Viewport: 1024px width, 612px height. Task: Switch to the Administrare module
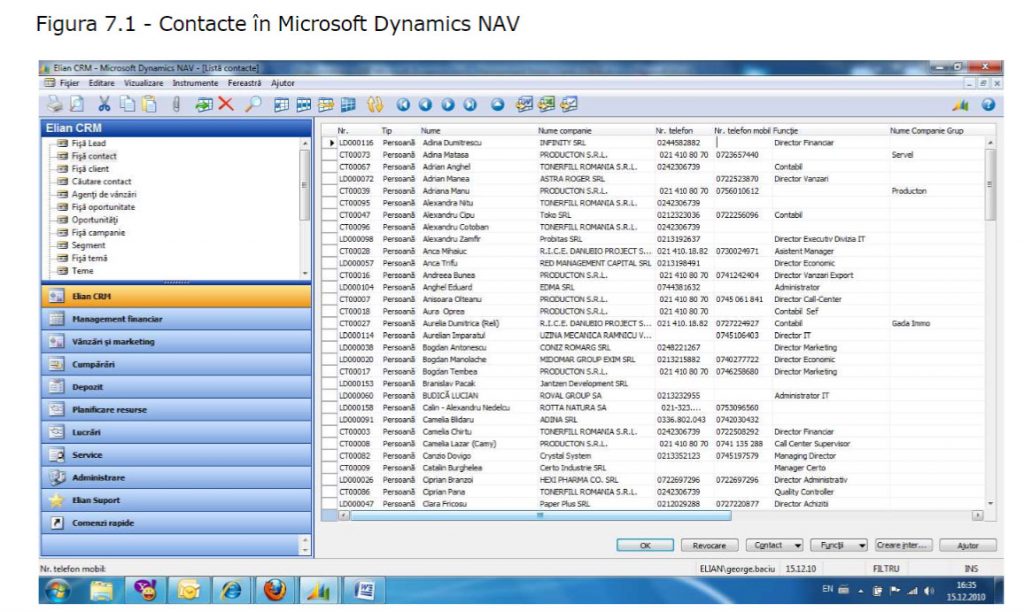point(176,477)
